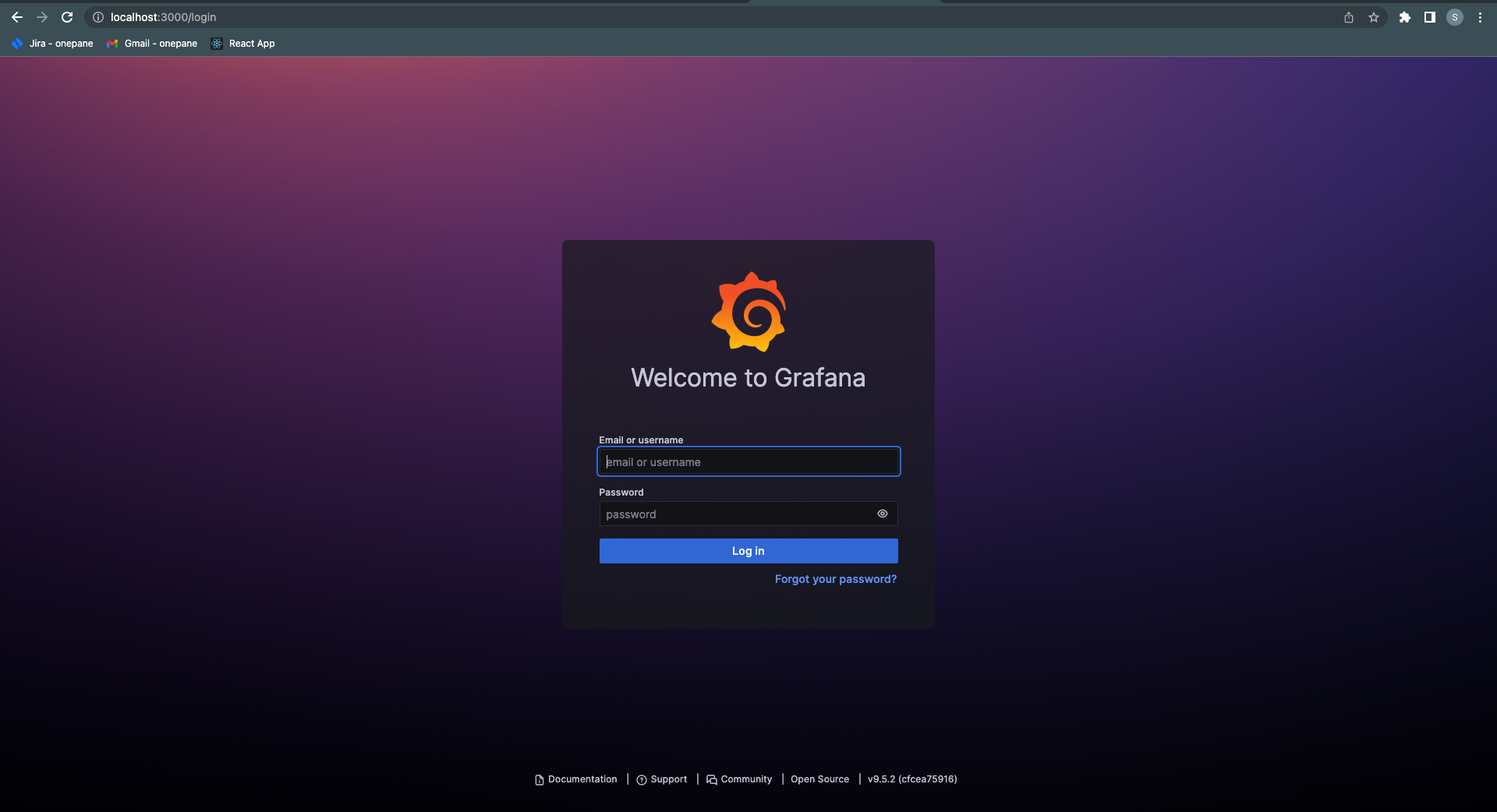1497x812 pixels.
Task: Click the browser forward arrow
Action: 42,17
